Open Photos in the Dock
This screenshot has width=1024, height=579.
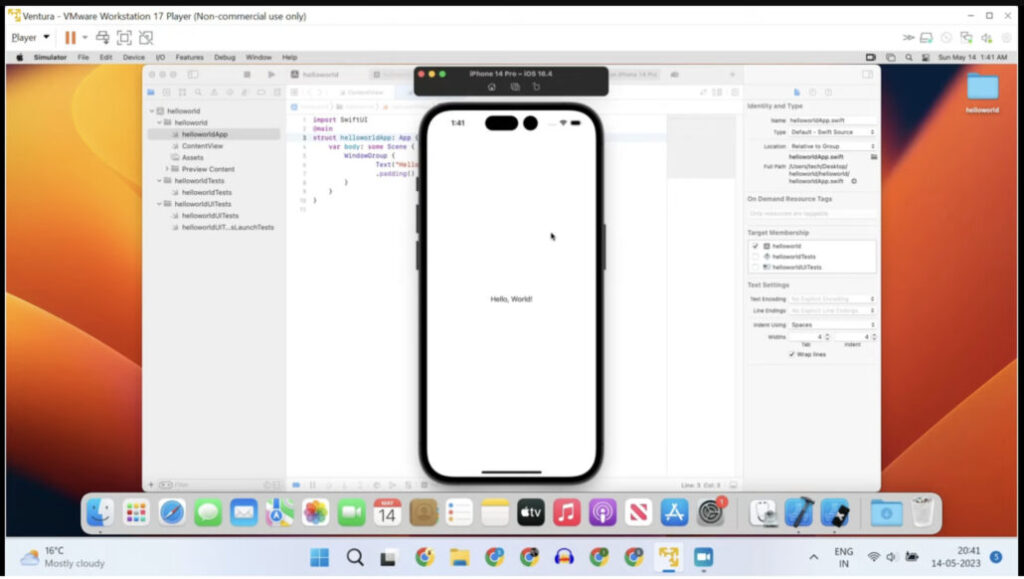click(315, 513)
